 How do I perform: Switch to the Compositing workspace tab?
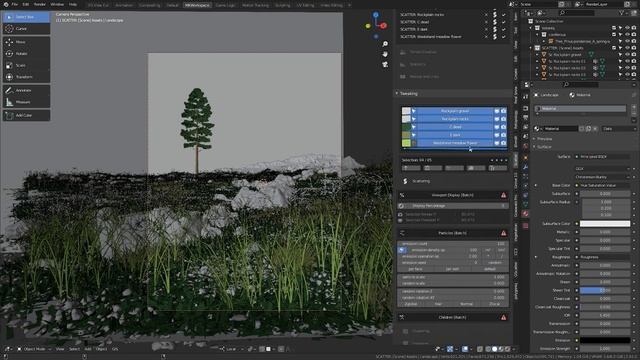149,5
